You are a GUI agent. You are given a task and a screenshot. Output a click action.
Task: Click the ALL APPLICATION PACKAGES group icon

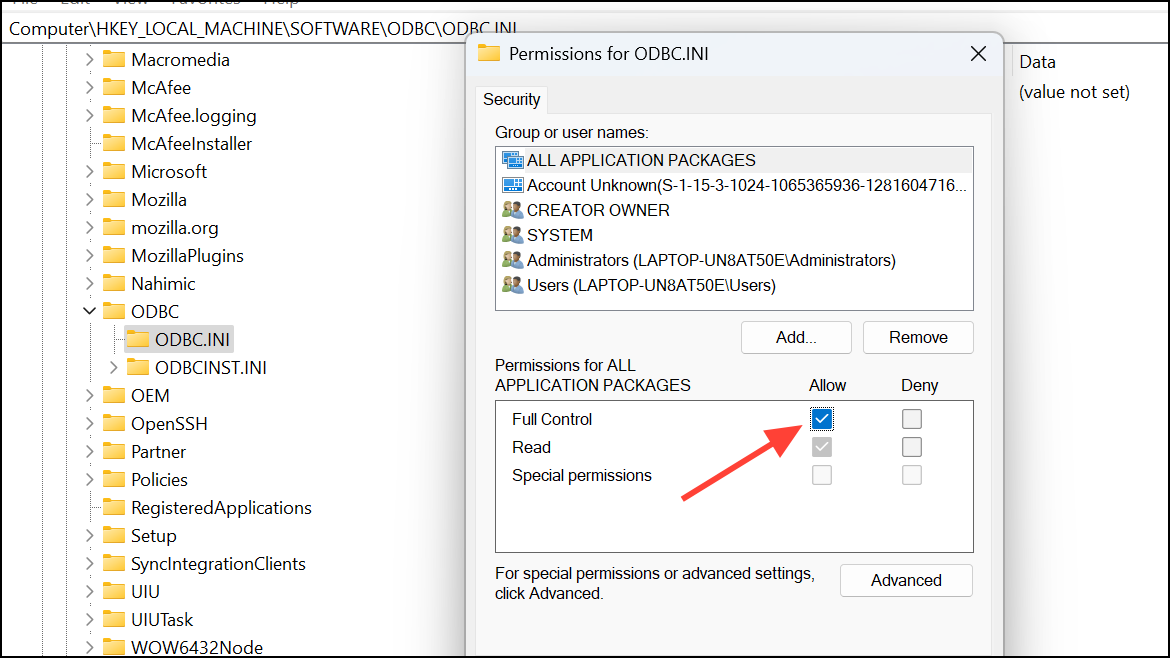tap(511, 159)
